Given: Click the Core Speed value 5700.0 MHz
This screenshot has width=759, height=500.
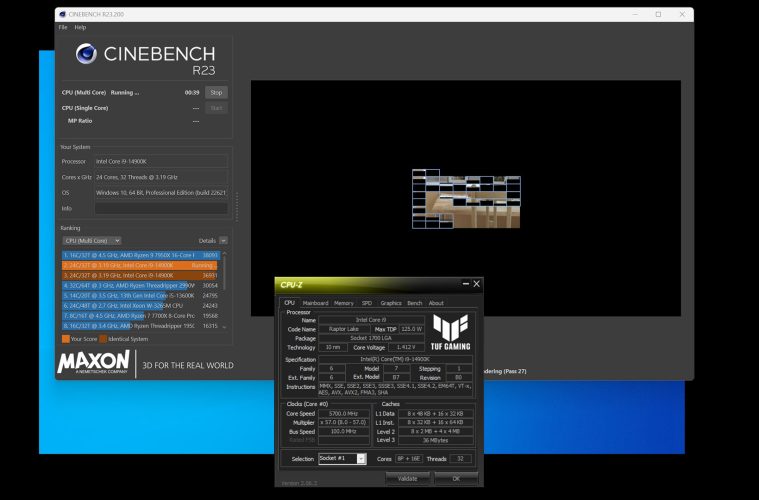Looking at the screenshot, I should (344, 414).
